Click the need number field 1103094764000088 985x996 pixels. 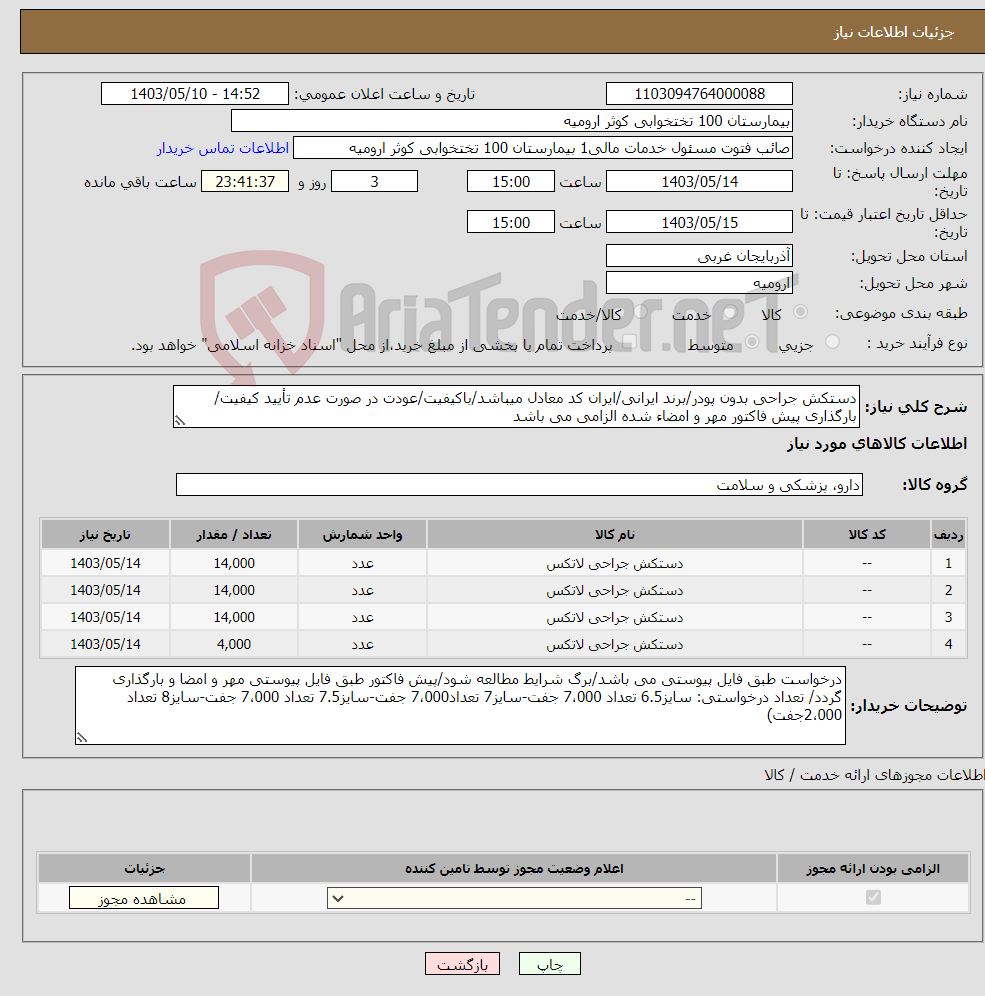pyautogui.click(x=699, y=94)
